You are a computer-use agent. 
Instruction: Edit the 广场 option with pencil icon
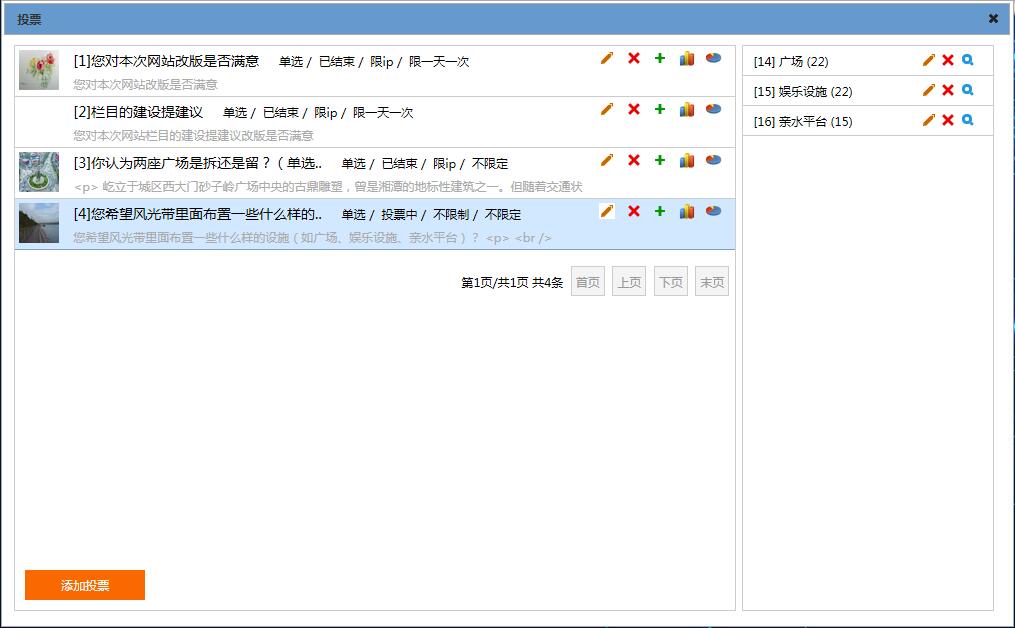coord(929,60)
